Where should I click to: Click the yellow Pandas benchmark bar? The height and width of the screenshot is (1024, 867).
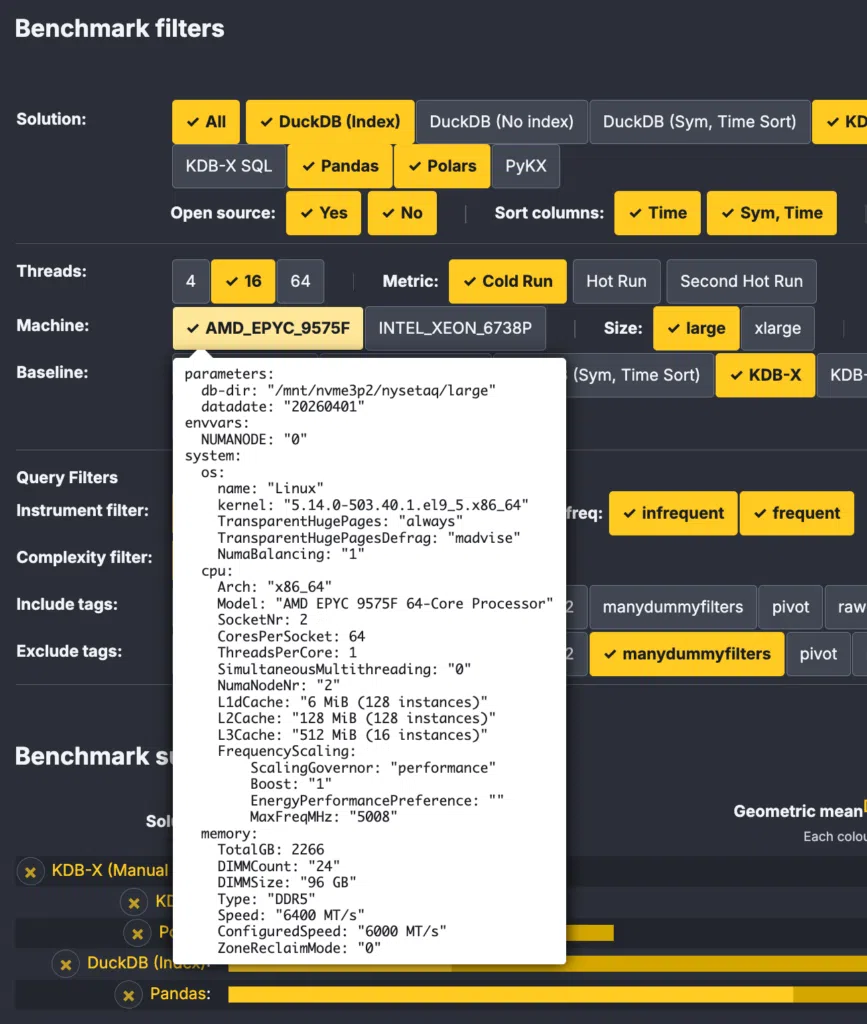click(547, 995)
